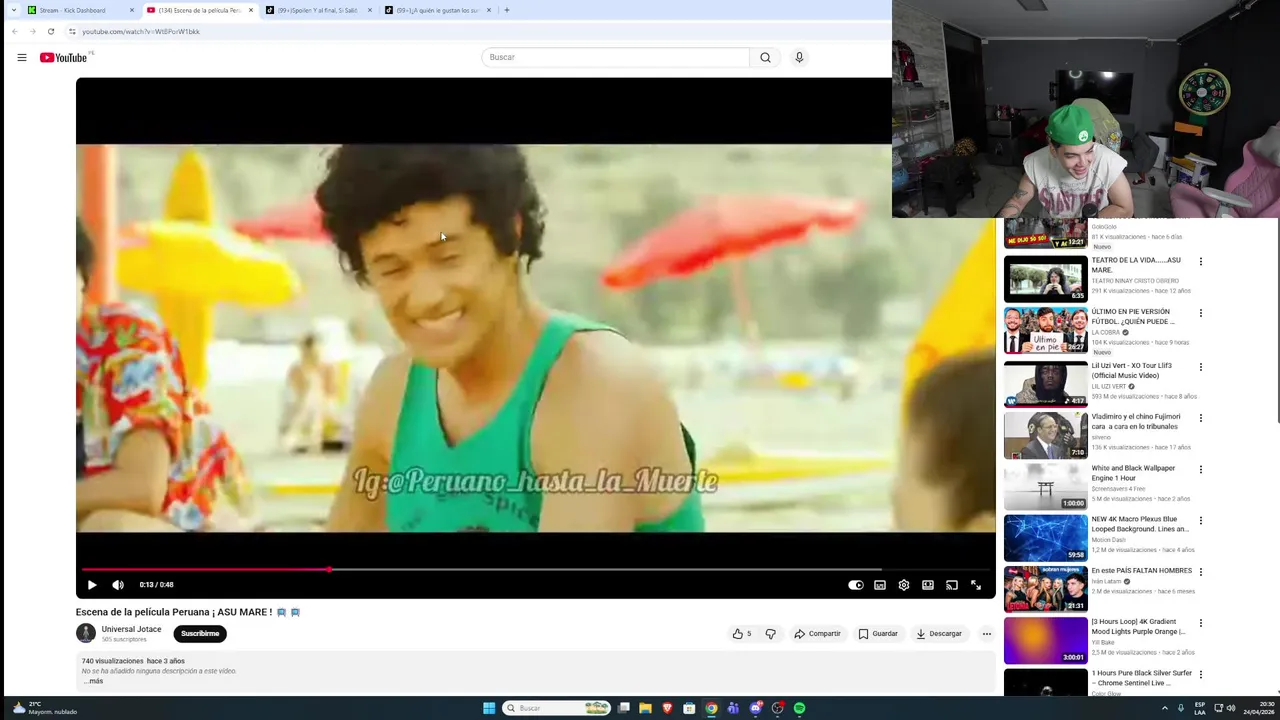Start voice search with the microphone icon
The width and height of the screenshot is (1280, 720).
coord(799,57)
